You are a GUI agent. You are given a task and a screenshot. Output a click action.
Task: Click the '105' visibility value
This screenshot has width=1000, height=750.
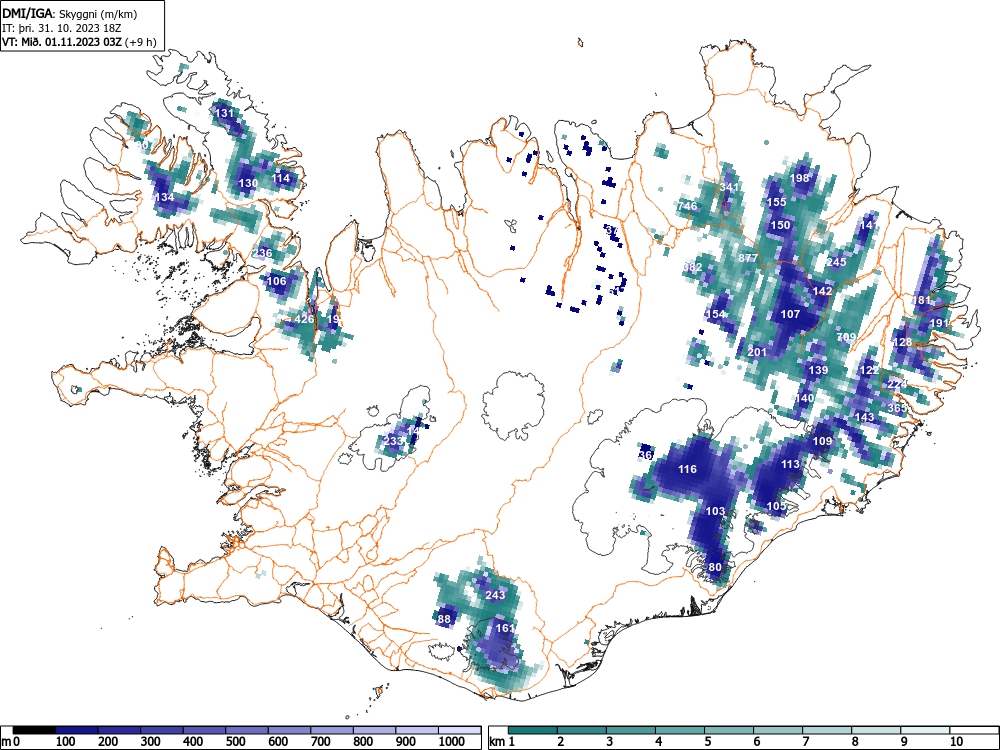(777, 506)
